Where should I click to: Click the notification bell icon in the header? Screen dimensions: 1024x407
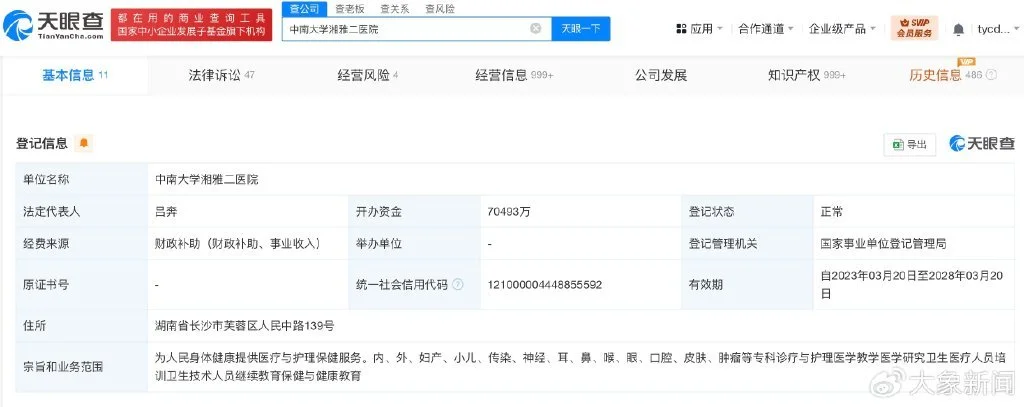tap(958, 29)
